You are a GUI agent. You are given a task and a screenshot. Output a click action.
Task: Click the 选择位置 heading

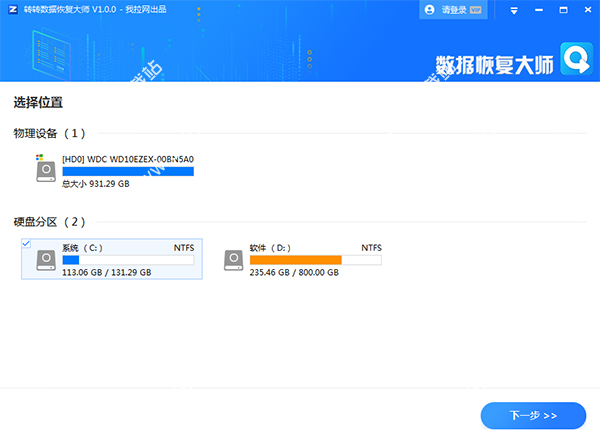(38, 102)
